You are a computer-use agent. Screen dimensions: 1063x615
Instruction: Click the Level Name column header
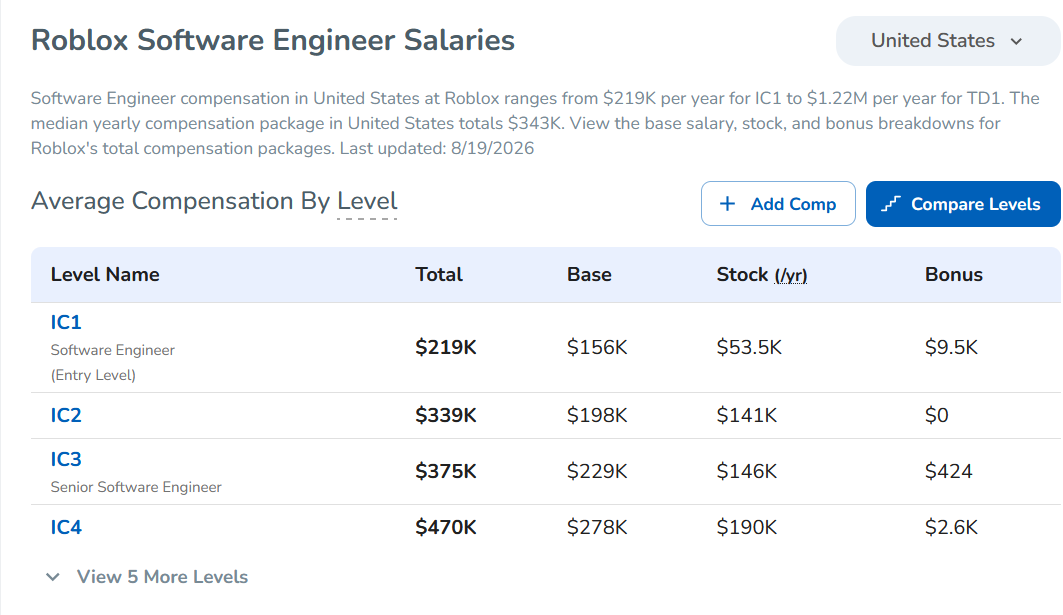(x=105, y=275)
